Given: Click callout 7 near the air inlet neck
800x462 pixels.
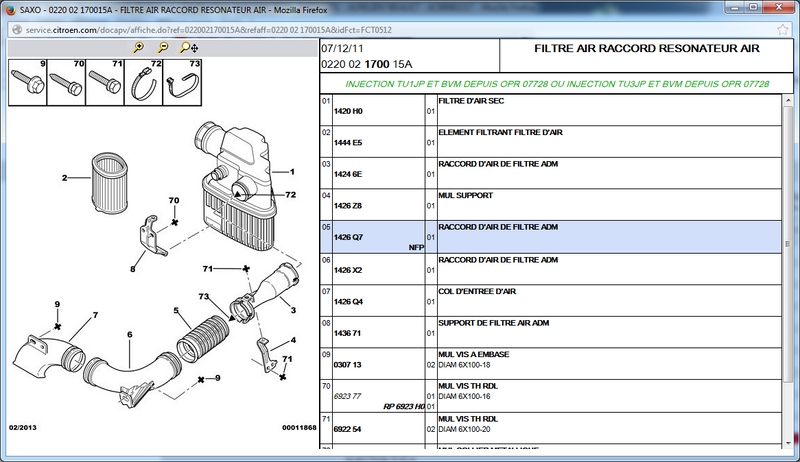Looking at the screenshot, I should click(x=95, y=315).
